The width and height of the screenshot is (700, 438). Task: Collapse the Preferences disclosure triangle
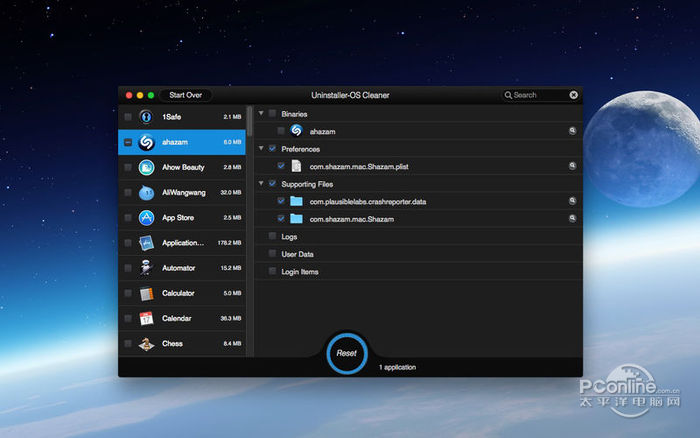[x=261, y=149]
